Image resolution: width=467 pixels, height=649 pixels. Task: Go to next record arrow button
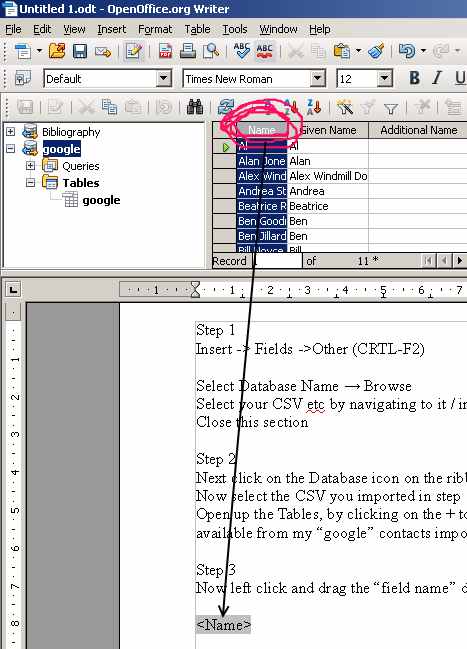point(459,261)
